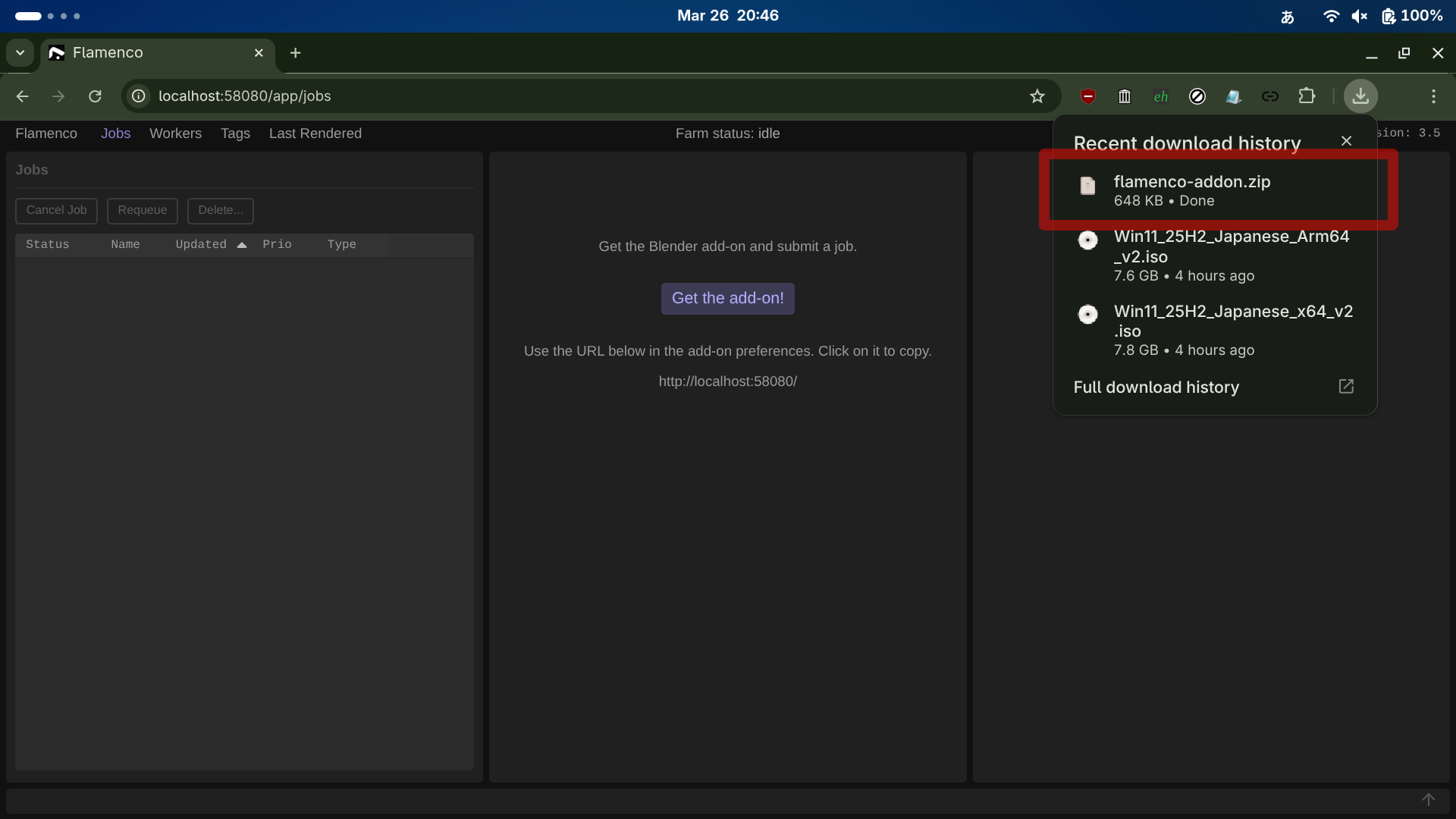Expand the tab search dropdown chevron
The width and height of the screenshot is (1456, 819).
tap(20, 53)
